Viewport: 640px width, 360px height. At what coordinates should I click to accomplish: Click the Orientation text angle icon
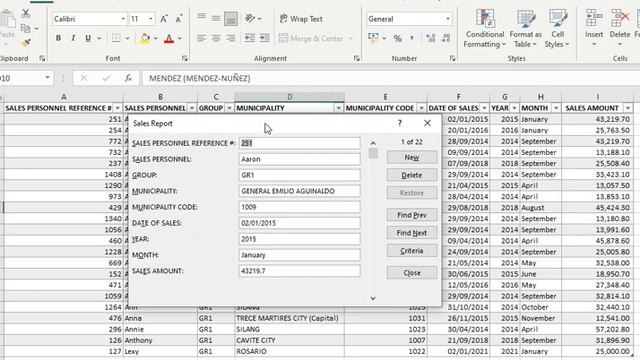pos(250,18)
